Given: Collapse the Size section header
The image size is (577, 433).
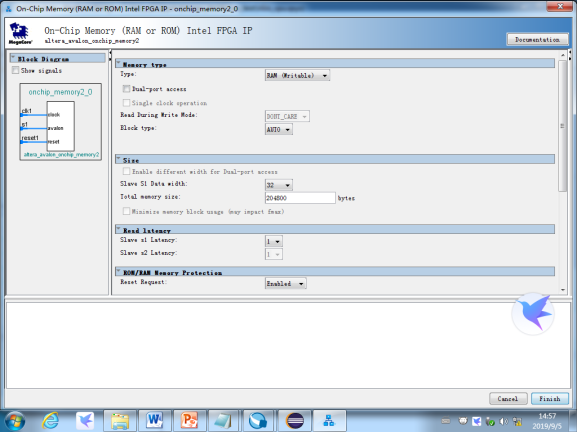Looking at the screenshot, I should click(x=335, y=160).
